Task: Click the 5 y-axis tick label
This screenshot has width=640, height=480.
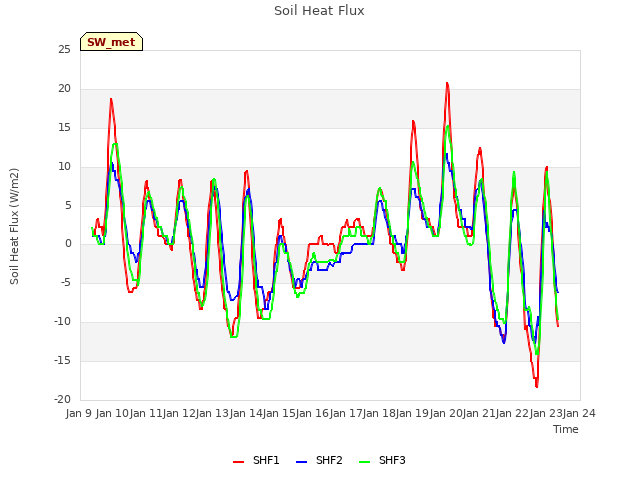Action: (x=68, y=205)
